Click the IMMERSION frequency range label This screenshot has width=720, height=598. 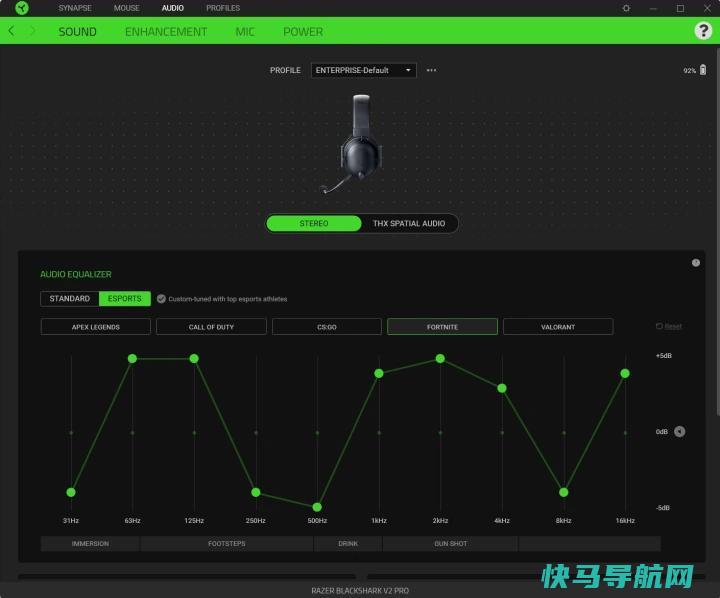coord(90,543)
